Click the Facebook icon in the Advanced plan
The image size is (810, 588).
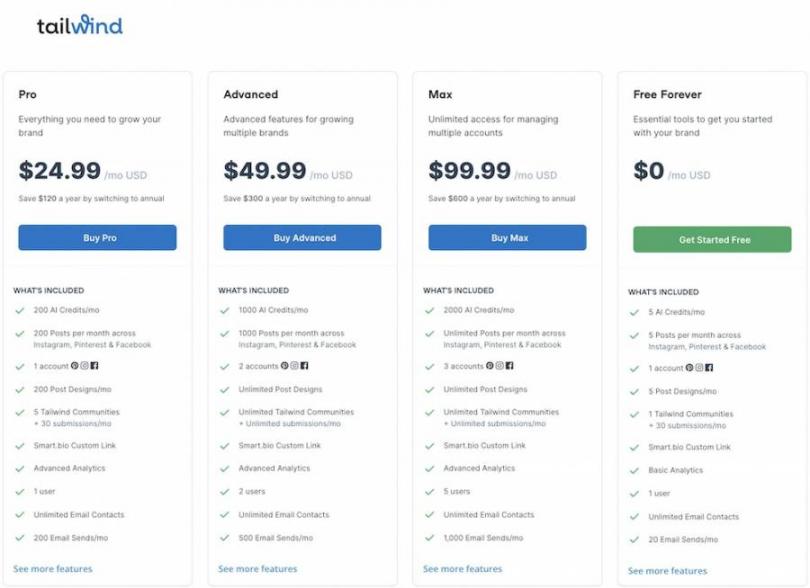[x=304, y=366]
